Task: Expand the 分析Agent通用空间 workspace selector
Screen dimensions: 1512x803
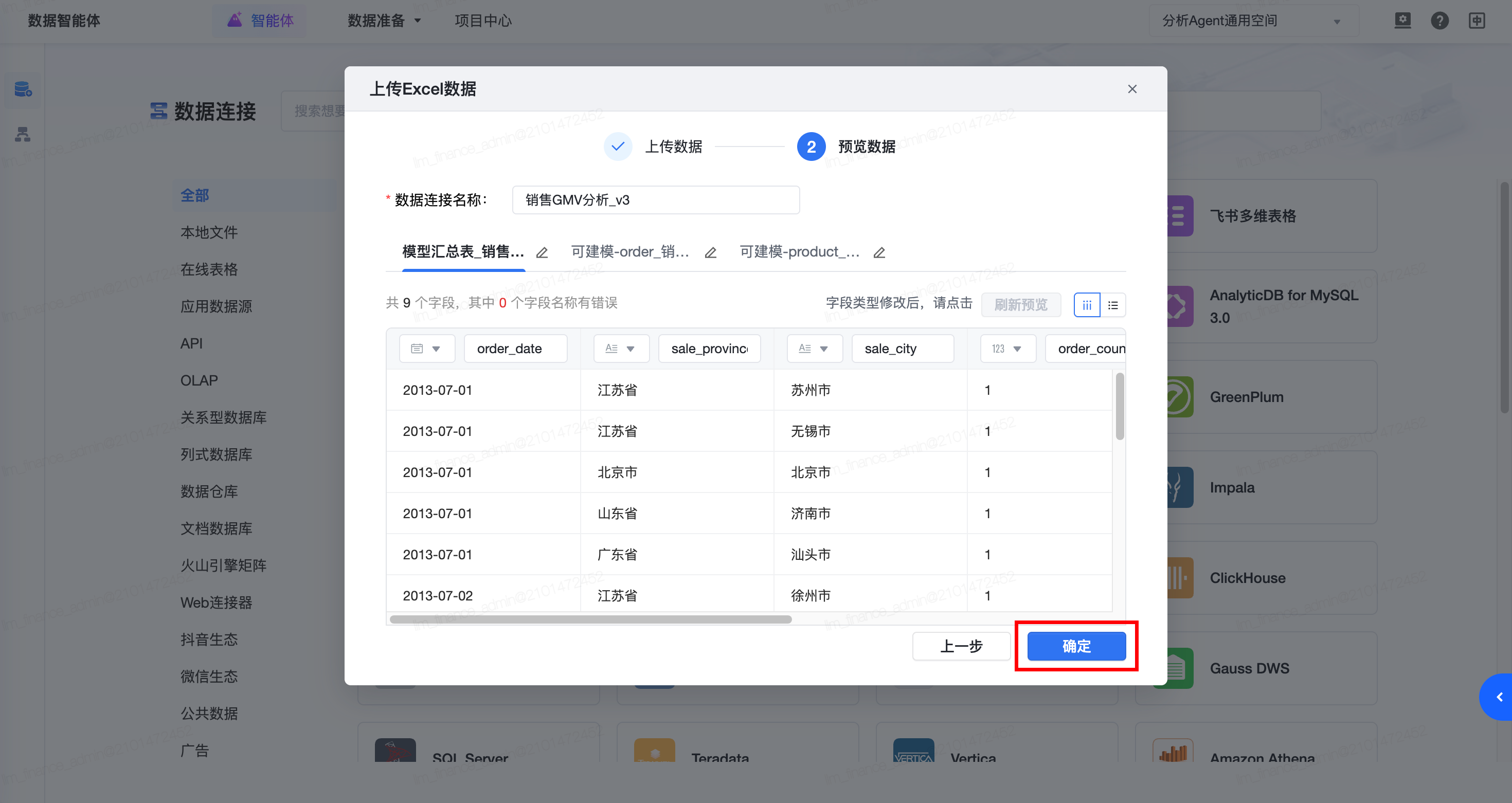Action: 1253,21
